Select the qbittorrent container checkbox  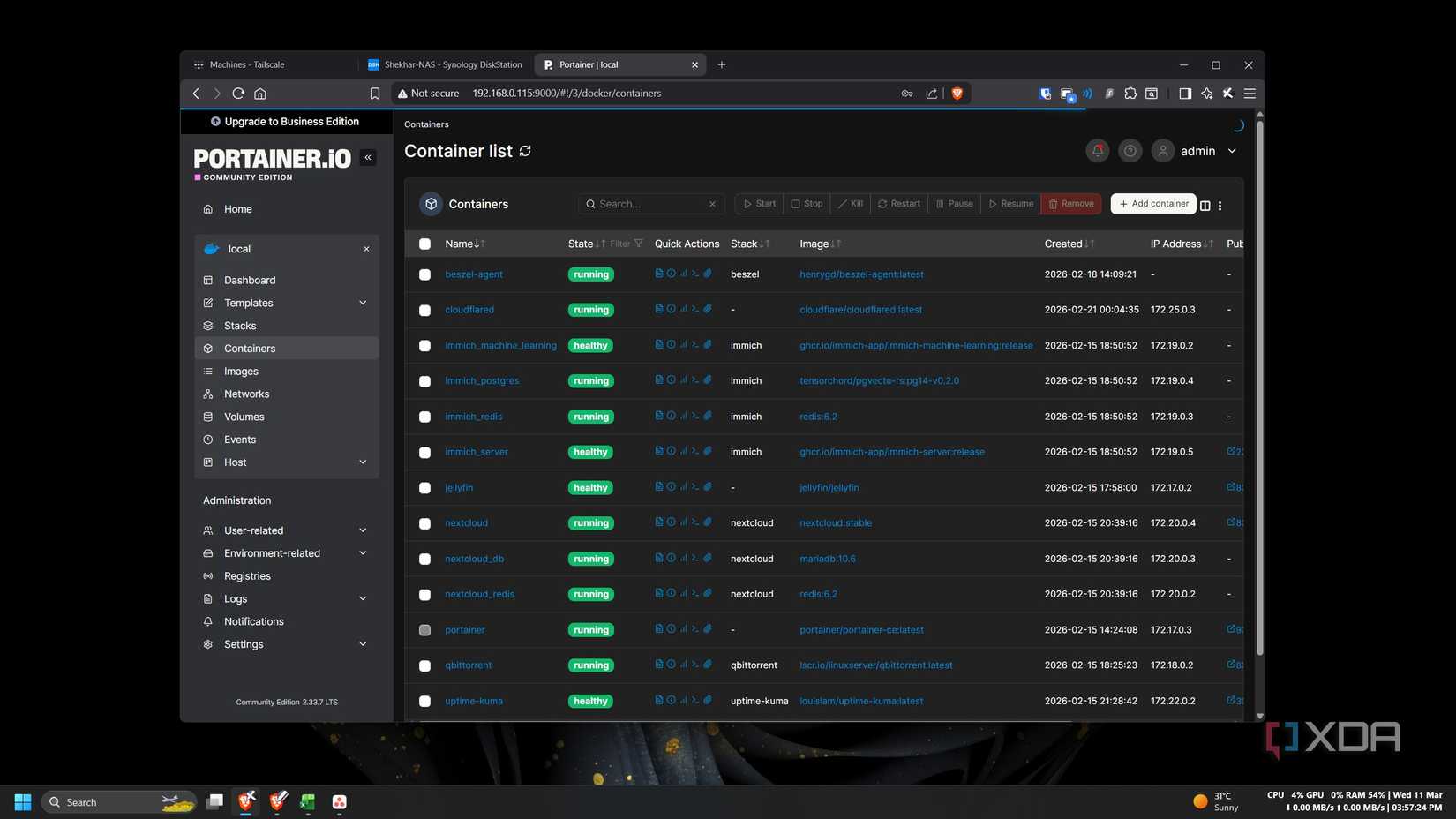424,665
